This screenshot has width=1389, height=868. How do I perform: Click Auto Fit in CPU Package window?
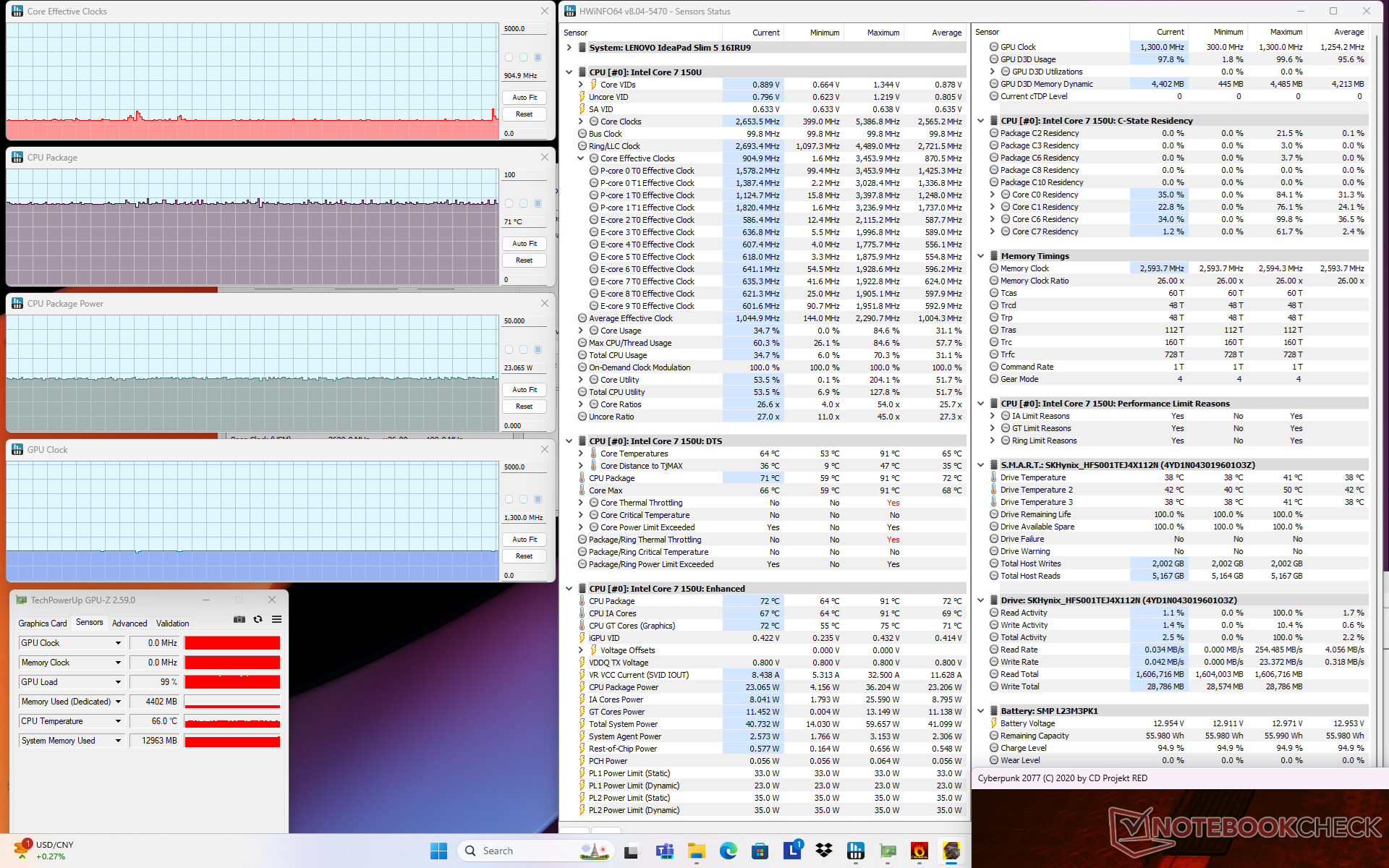[x=524, y=243]
